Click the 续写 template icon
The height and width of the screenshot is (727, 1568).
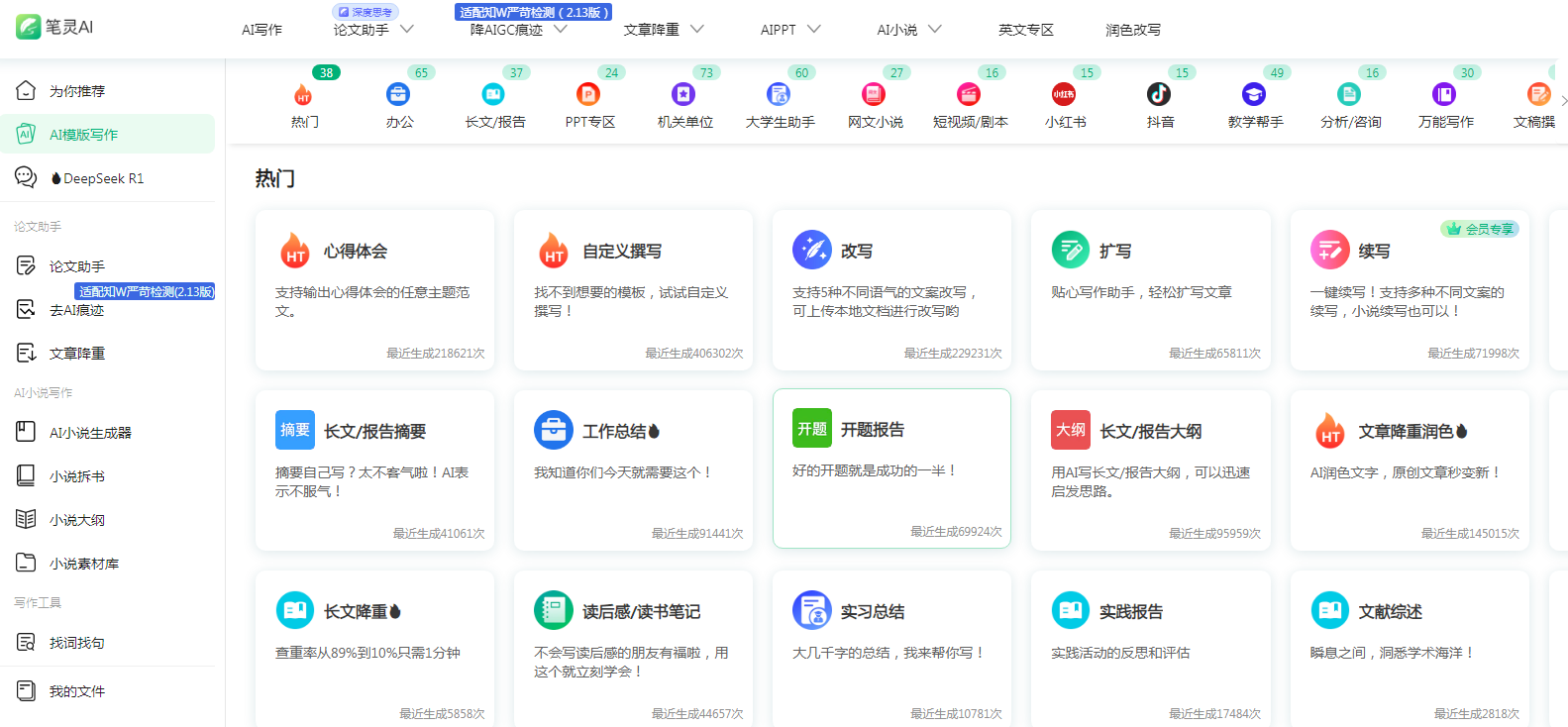point(1329,251)
